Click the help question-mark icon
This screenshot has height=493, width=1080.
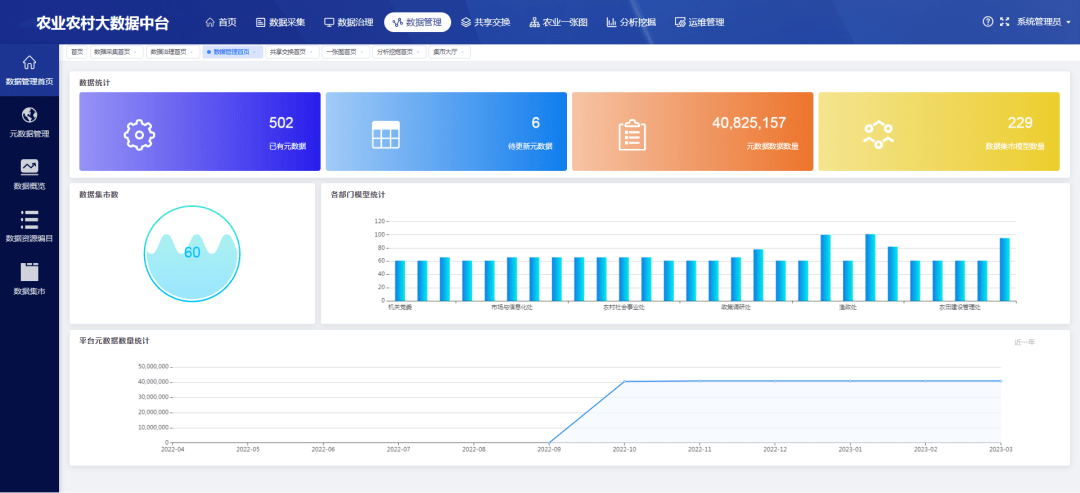[988, 21]
